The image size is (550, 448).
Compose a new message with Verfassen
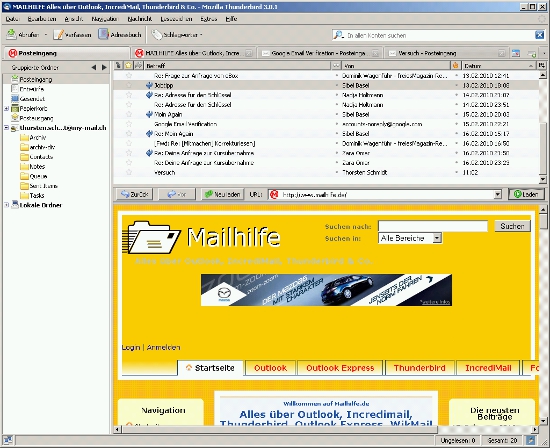coord(72,35)
